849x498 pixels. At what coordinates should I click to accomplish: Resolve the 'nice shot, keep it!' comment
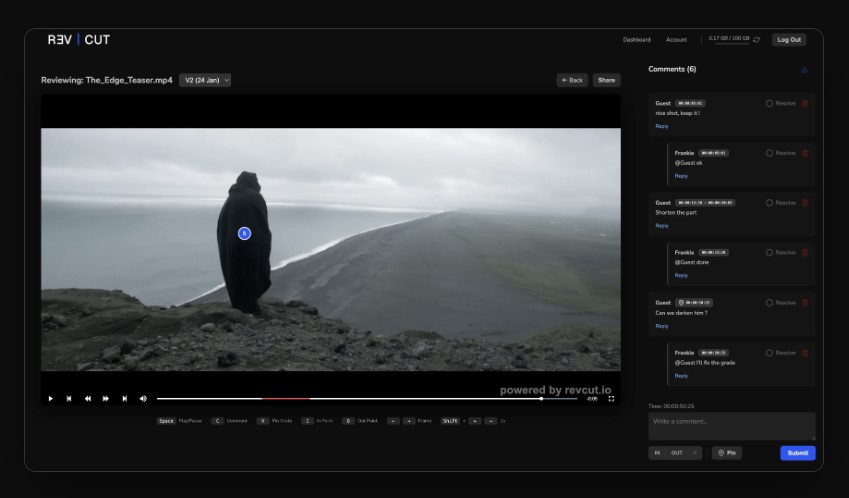(781, 103)
